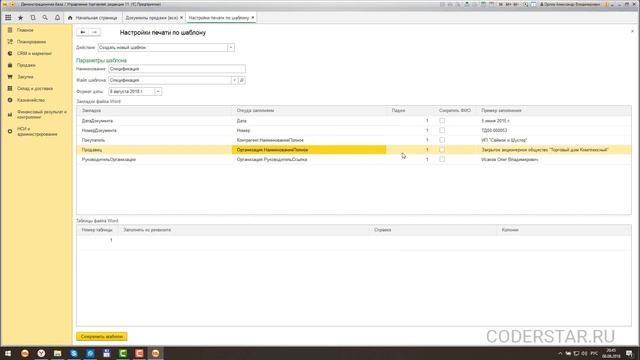Open Favorites star icon
The height and width of the screenshot is (360, 640).
coord(20,18)
